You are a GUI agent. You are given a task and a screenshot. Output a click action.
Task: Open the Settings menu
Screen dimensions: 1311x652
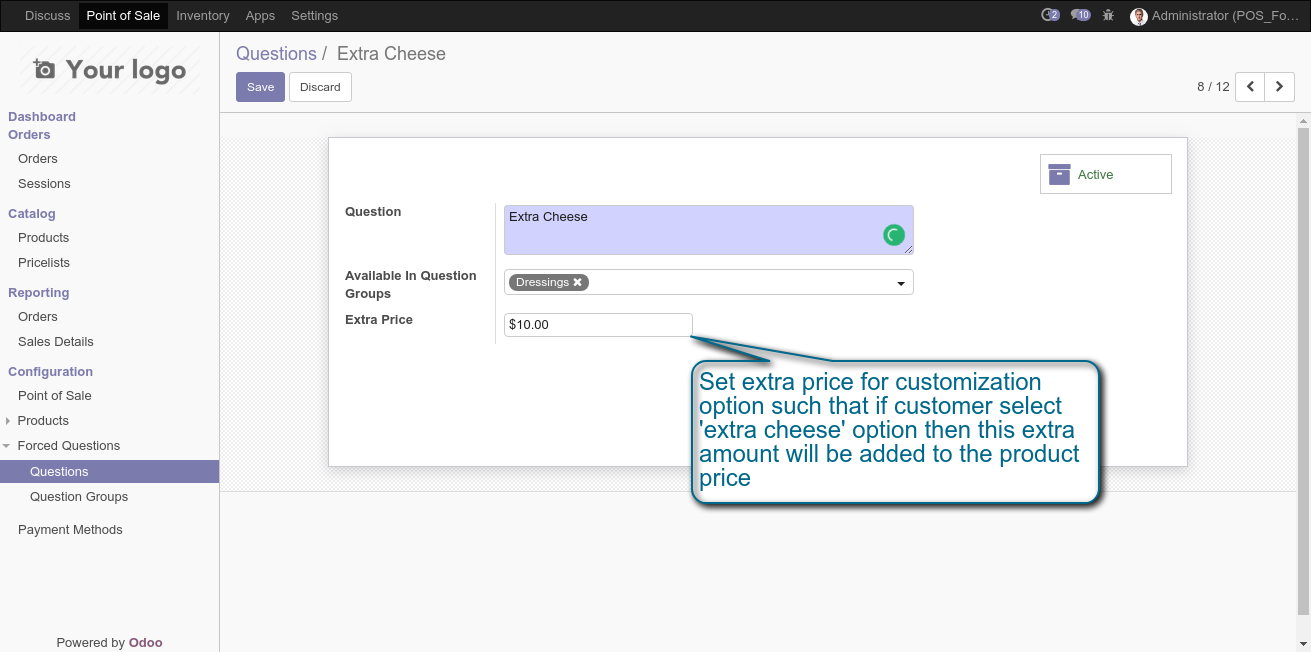point(314,16)
